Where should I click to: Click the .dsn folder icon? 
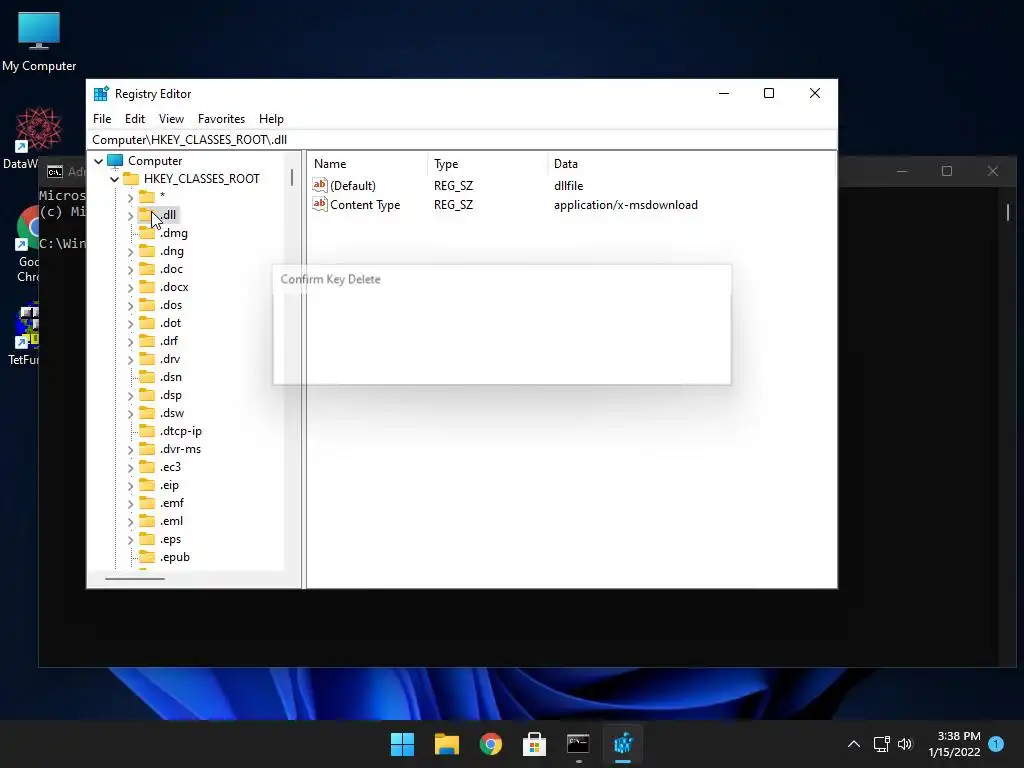click(147, 377)
